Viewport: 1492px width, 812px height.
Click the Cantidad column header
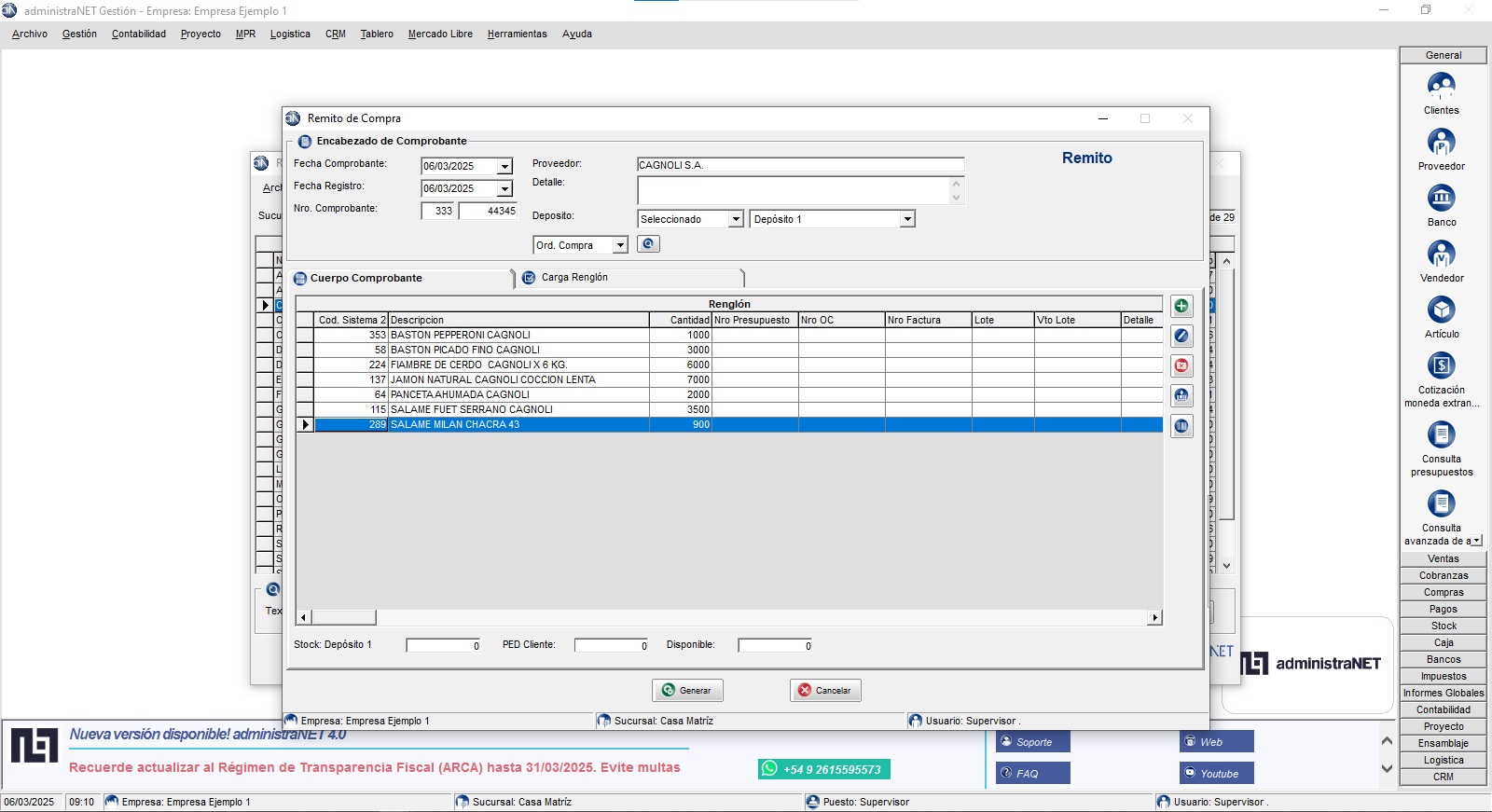[x=681, y=320]
